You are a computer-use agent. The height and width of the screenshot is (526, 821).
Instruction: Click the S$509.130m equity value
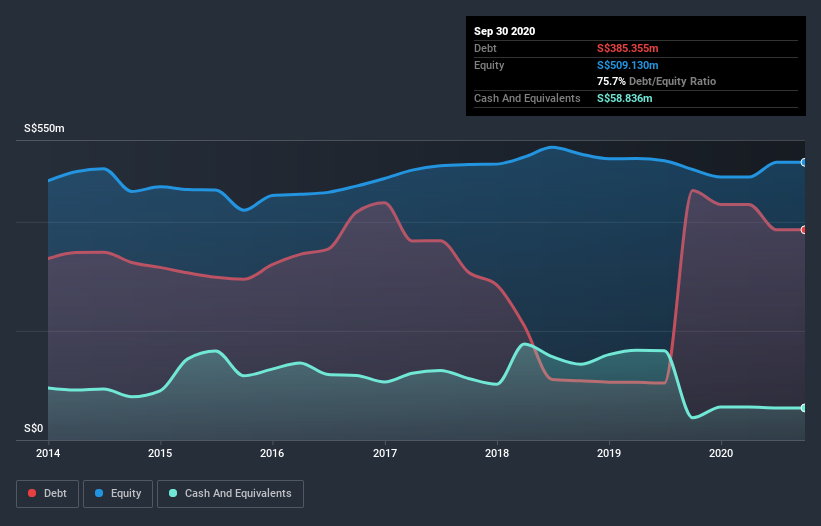click(627, 65)
